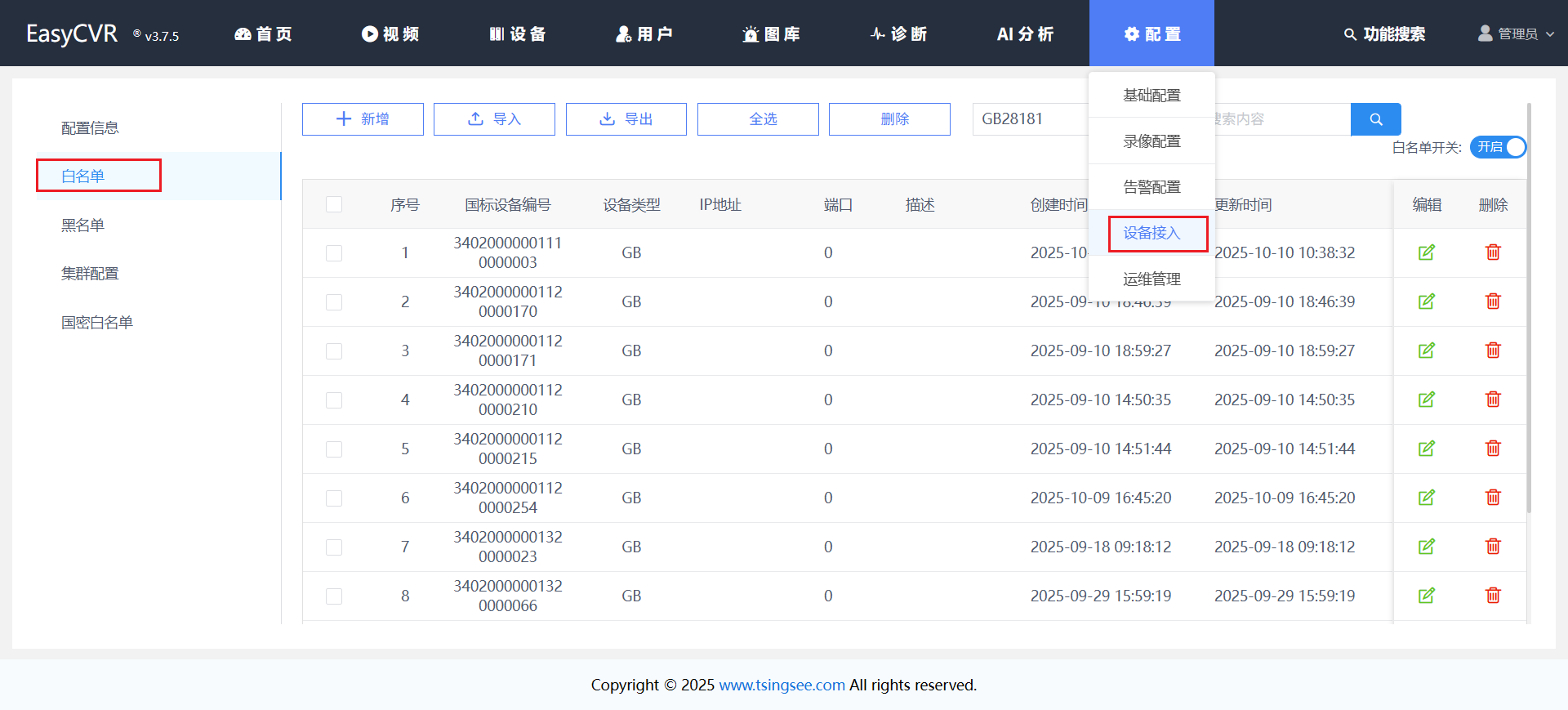Click the blue search magnifier button
The width and height of the screenshot is (1568, 710).
[1376, 119]
